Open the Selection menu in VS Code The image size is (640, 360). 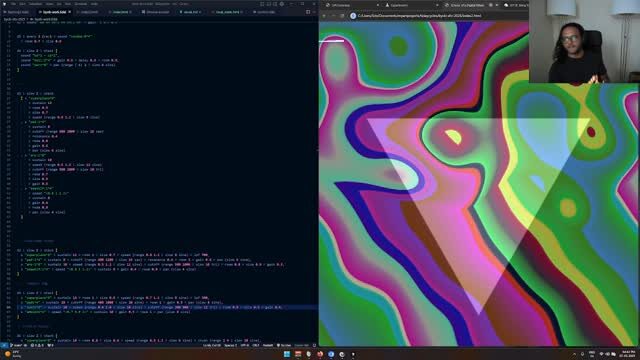coord(35,4)
